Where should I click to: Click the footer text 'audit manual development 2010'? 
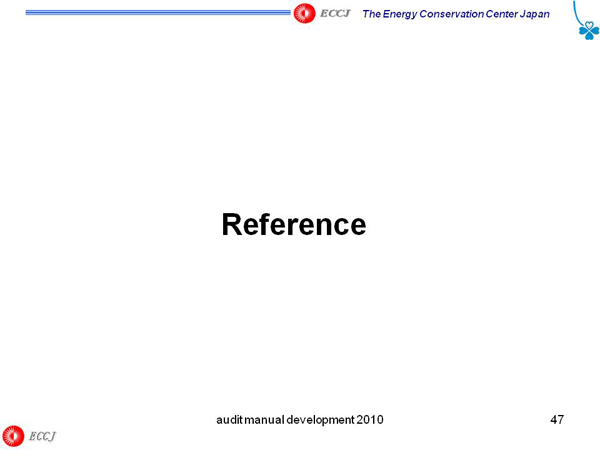(300, 420)
